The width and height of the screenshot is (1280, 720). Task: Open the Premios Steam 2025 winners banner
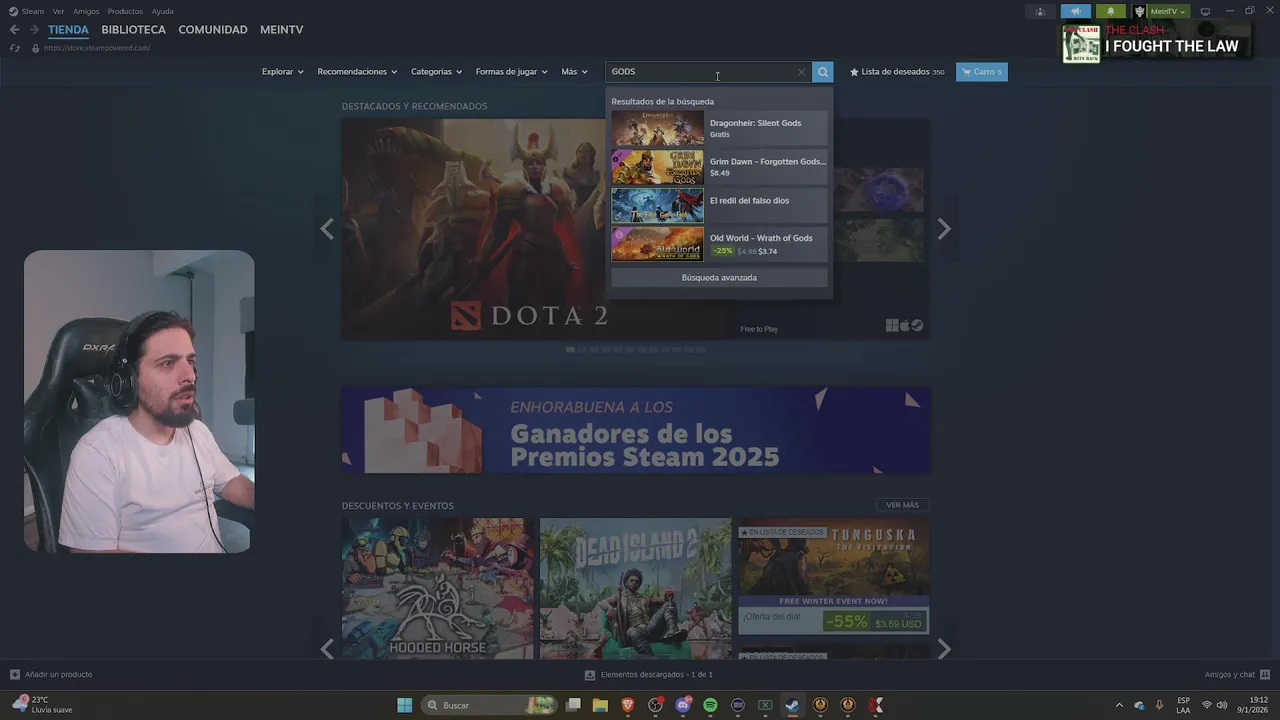pos(636,431)
